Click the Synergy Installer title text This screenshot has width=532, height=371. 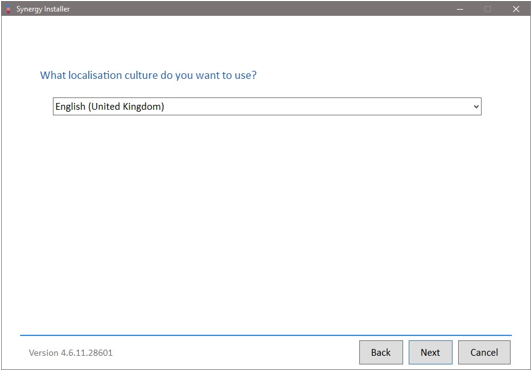coord(43,9)
